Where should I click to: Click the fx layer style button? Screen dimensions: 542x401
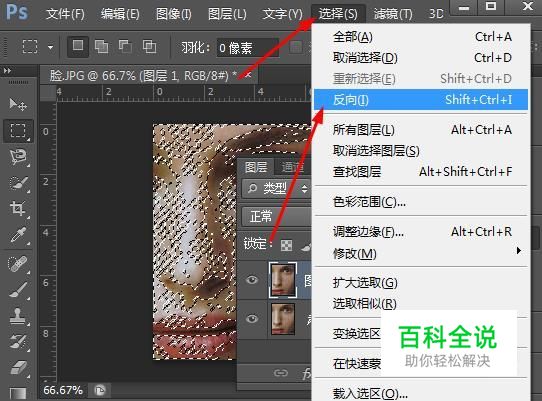point(306,374)
